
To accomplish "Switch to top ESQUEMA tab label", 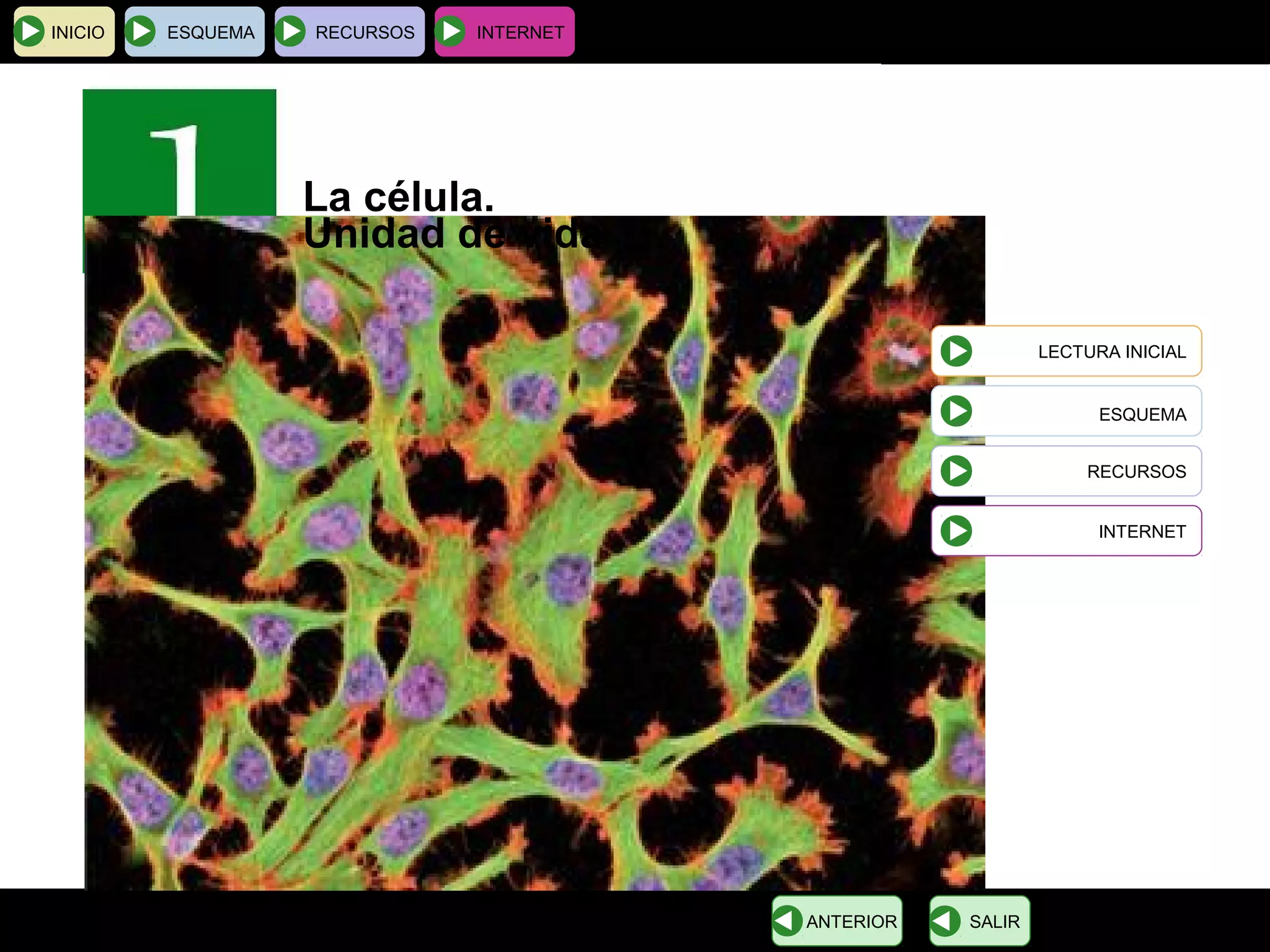I will pyautogui.click(x=210, y=32).
